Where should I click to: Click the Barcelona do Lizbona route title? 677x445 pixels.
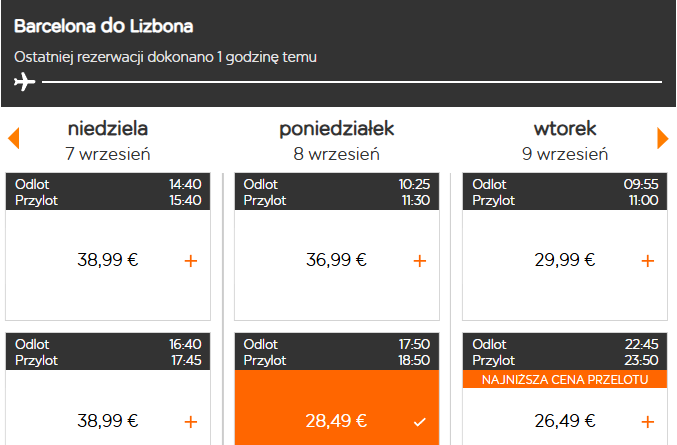coord(104,26)
